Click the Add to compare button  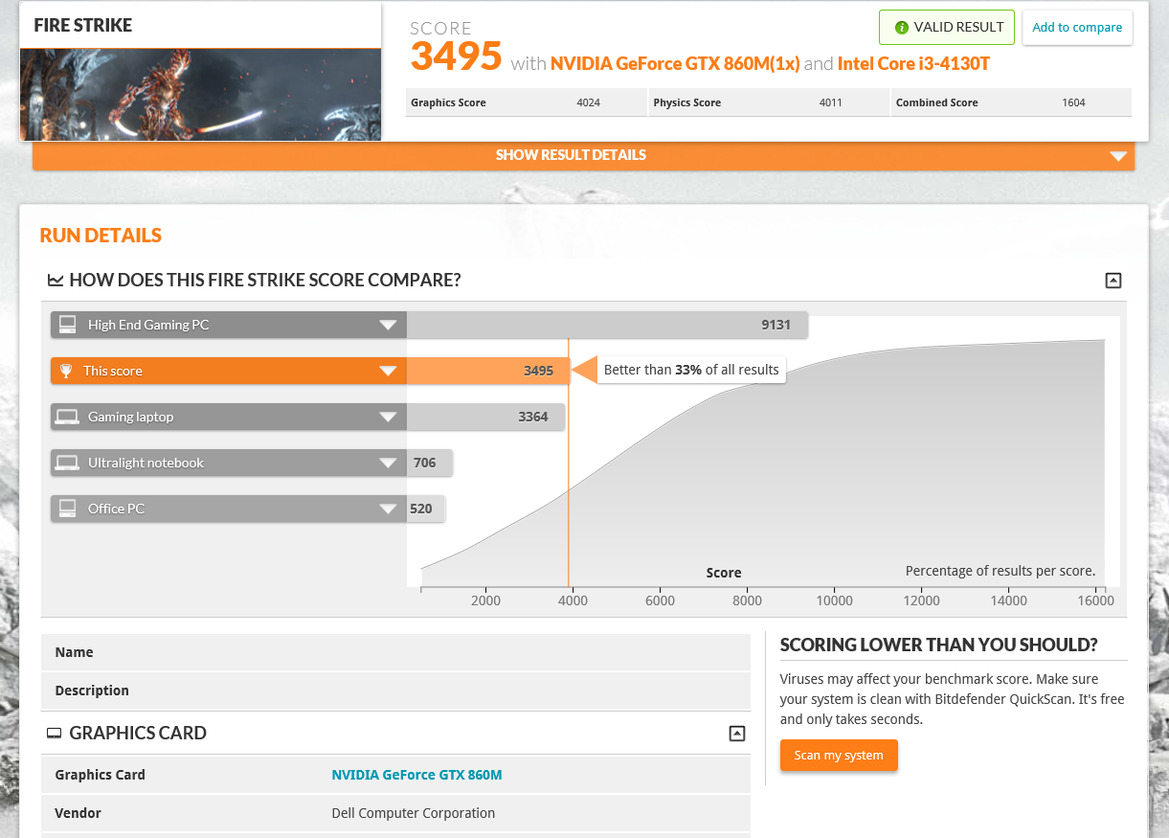click(1077, 28)
